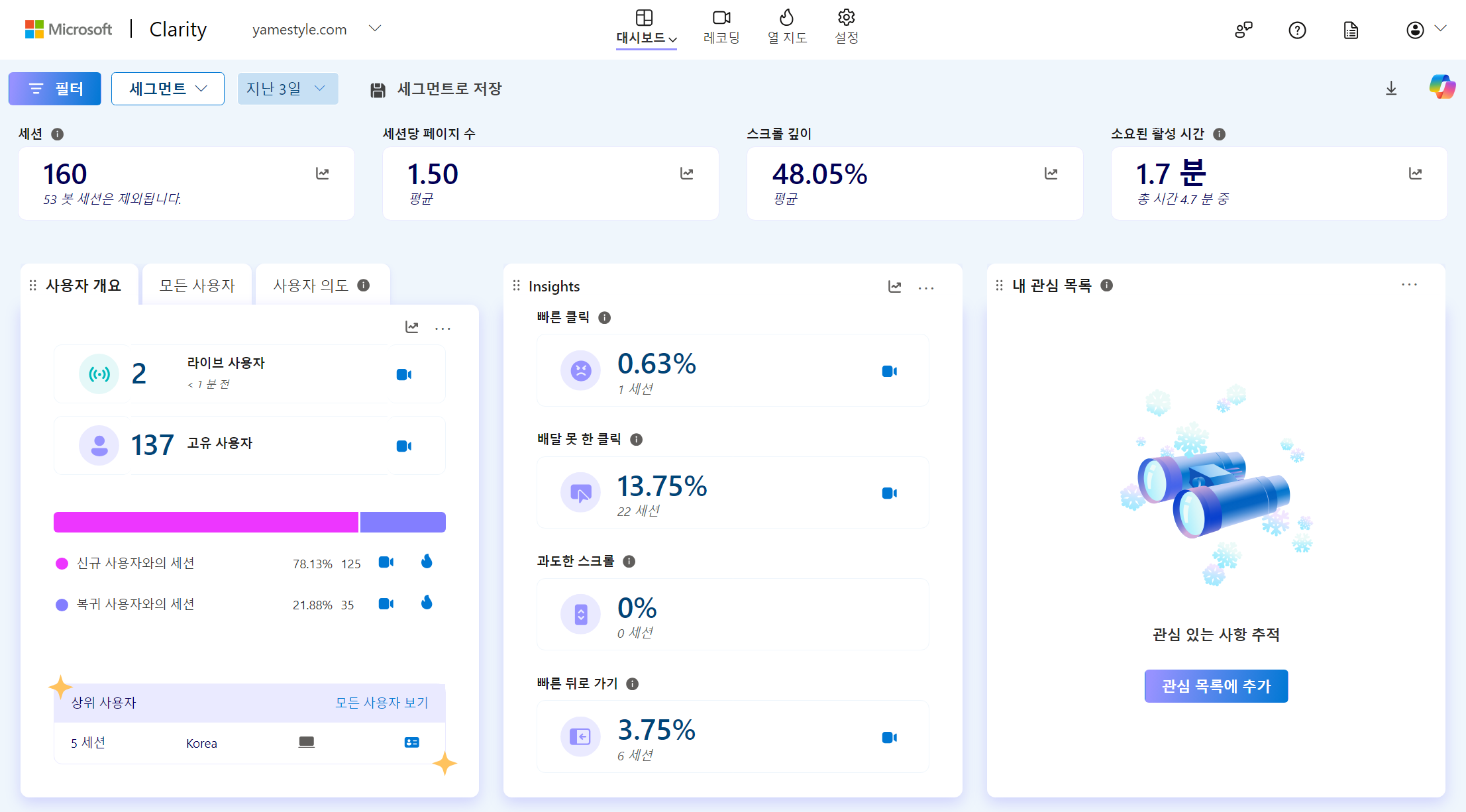1466x812 pixels.
Task: Switch to the 모든 사용자 tab
Action: point(197,285)
